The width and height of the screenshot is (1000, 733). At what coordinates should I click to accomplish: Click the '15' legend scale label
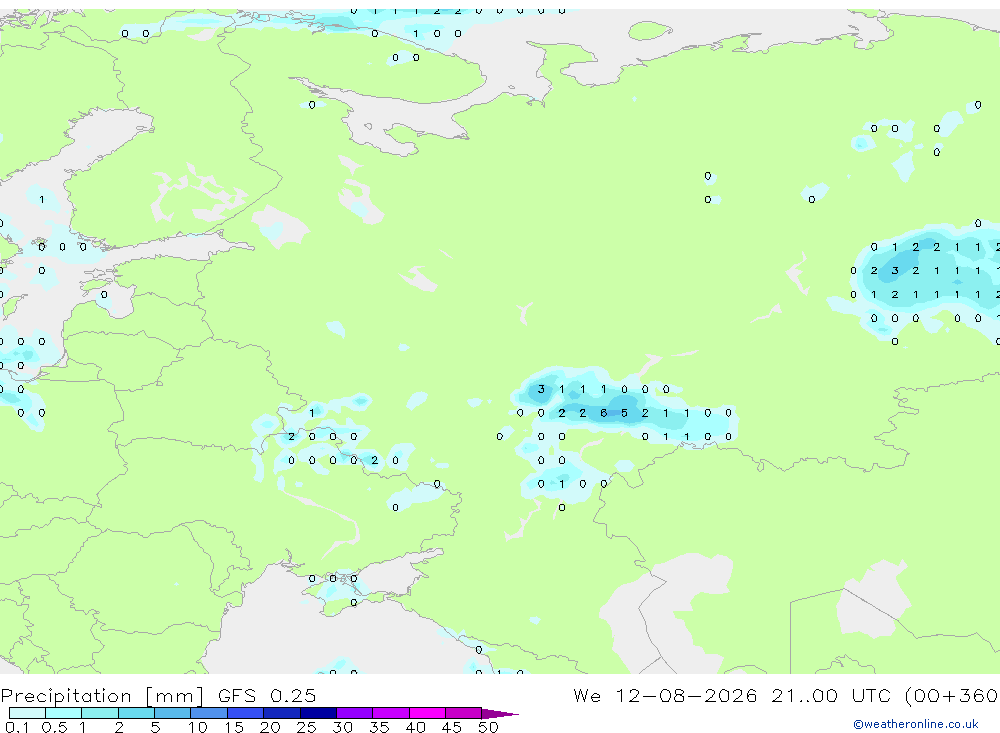233,727
